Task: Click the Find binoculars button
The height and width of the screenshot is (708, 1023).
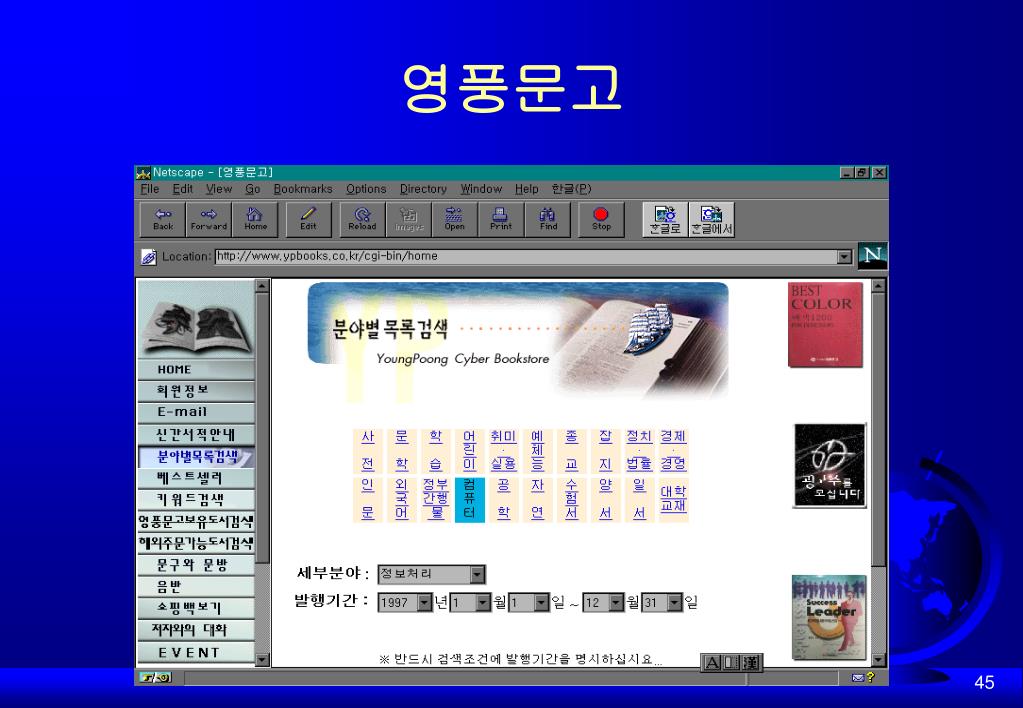Action: (548, 219)
